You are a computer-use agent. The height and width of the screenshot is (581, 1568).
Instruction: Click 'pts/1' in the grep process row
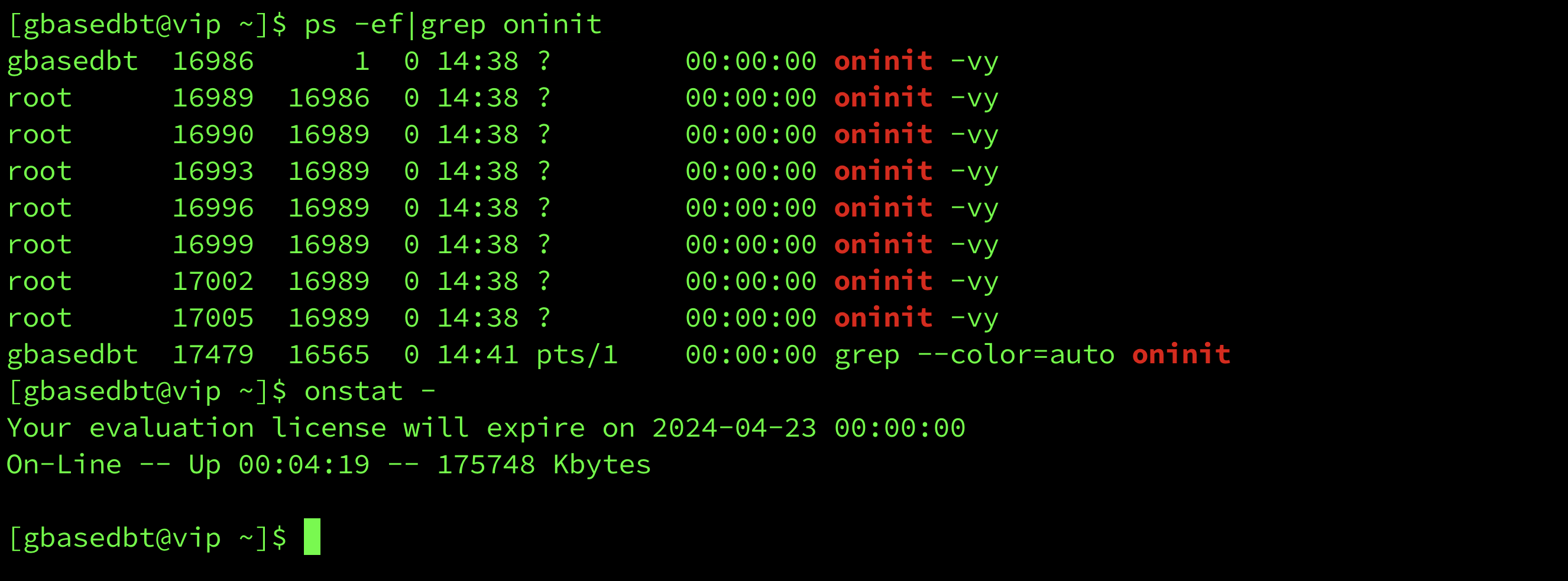point(577,355)
